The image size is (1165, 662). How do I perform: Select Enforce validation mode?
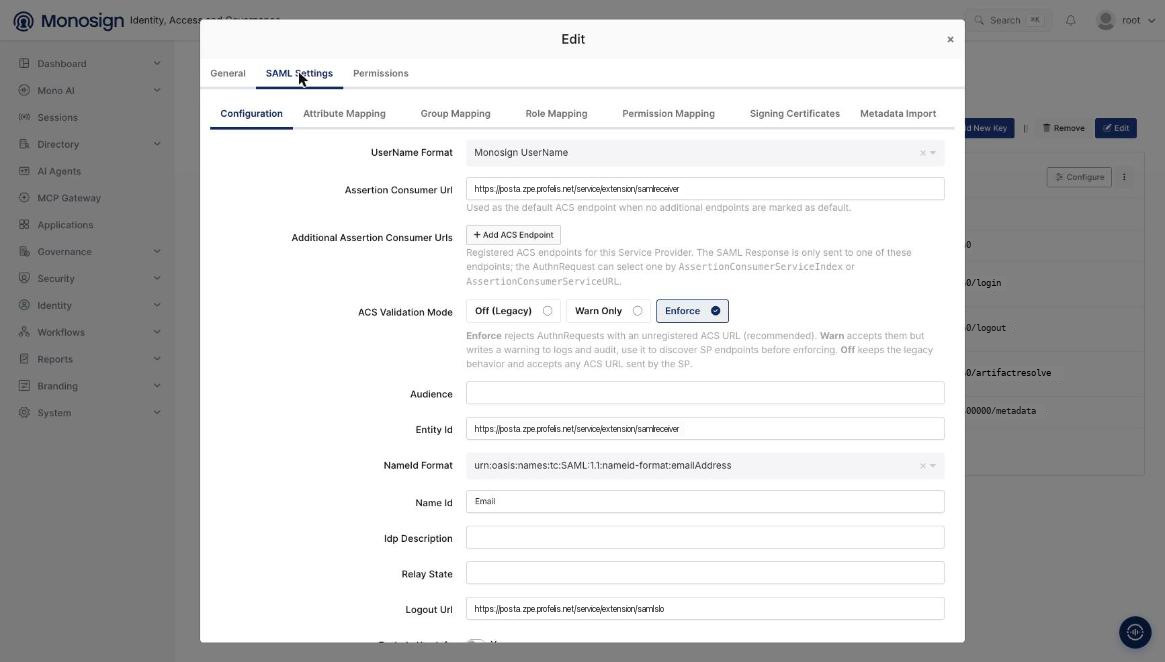click(x=692, y=311)
